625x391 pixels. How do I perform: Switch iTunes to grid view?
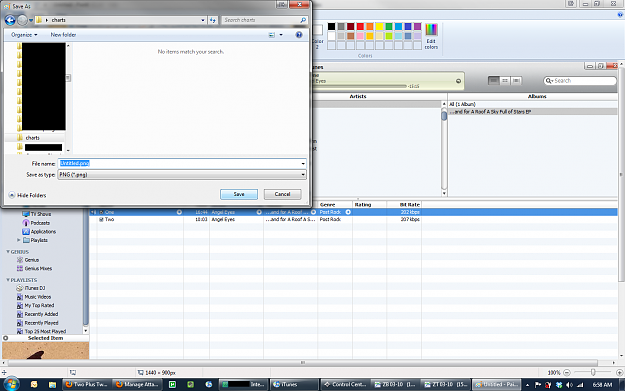point(505,81)
